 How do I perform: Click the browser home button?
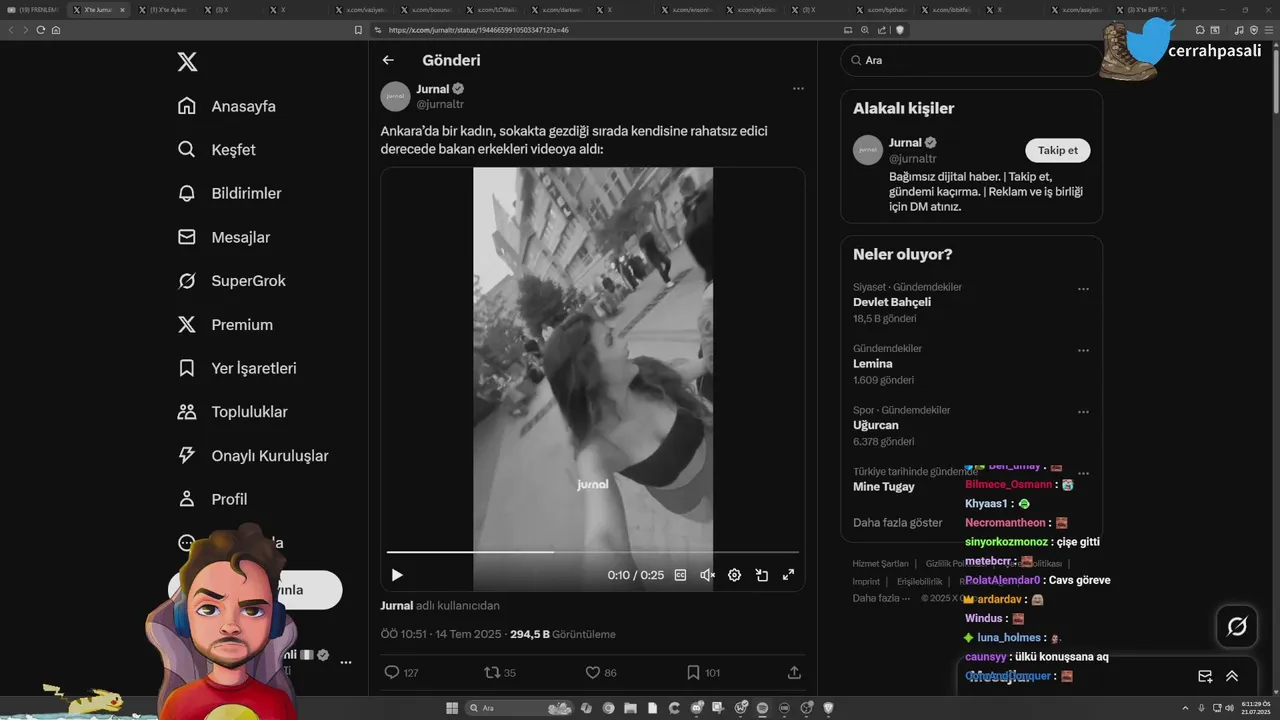pos(56,30)
